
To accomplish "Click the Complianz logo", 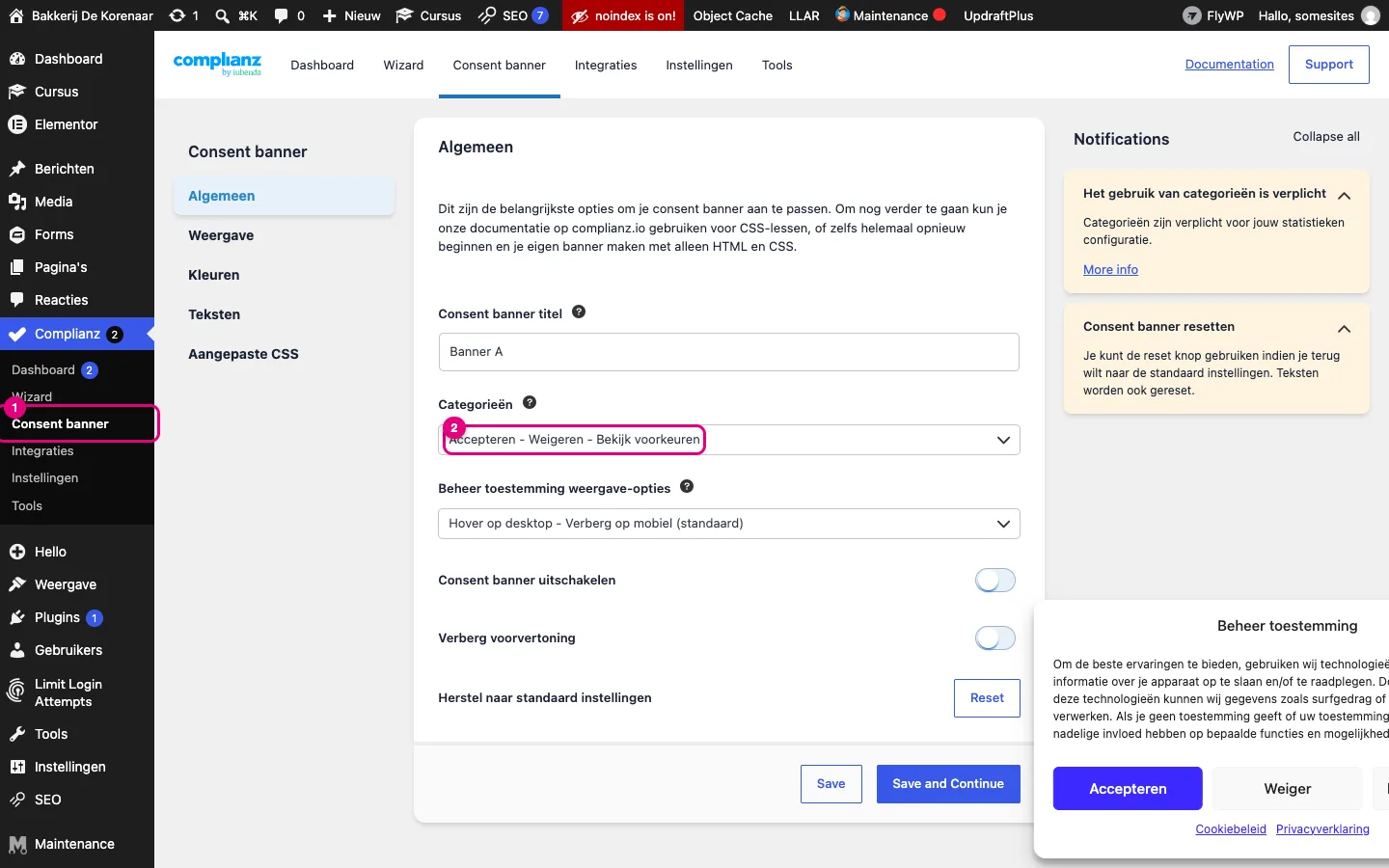I will [x=217, y=64].
